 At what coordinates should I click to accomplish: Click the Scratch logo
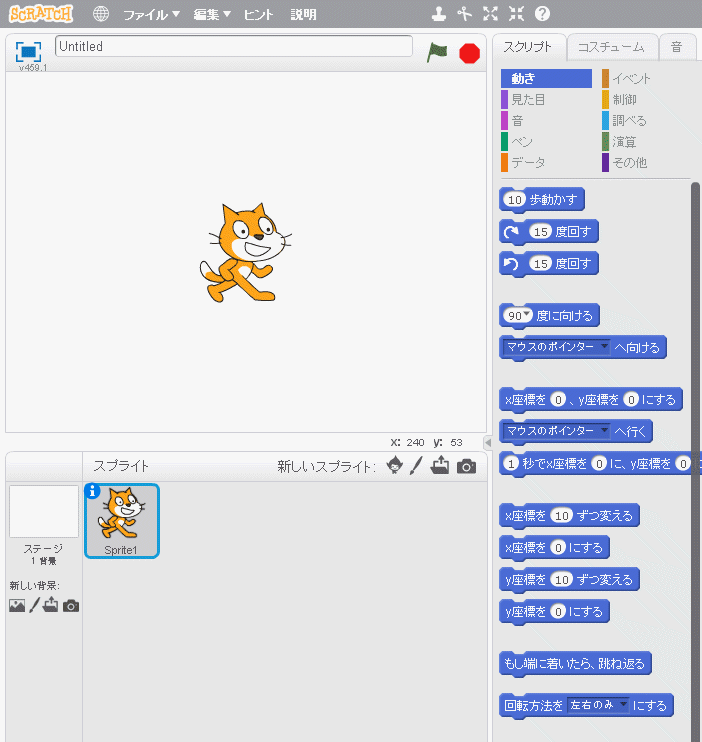41,14
